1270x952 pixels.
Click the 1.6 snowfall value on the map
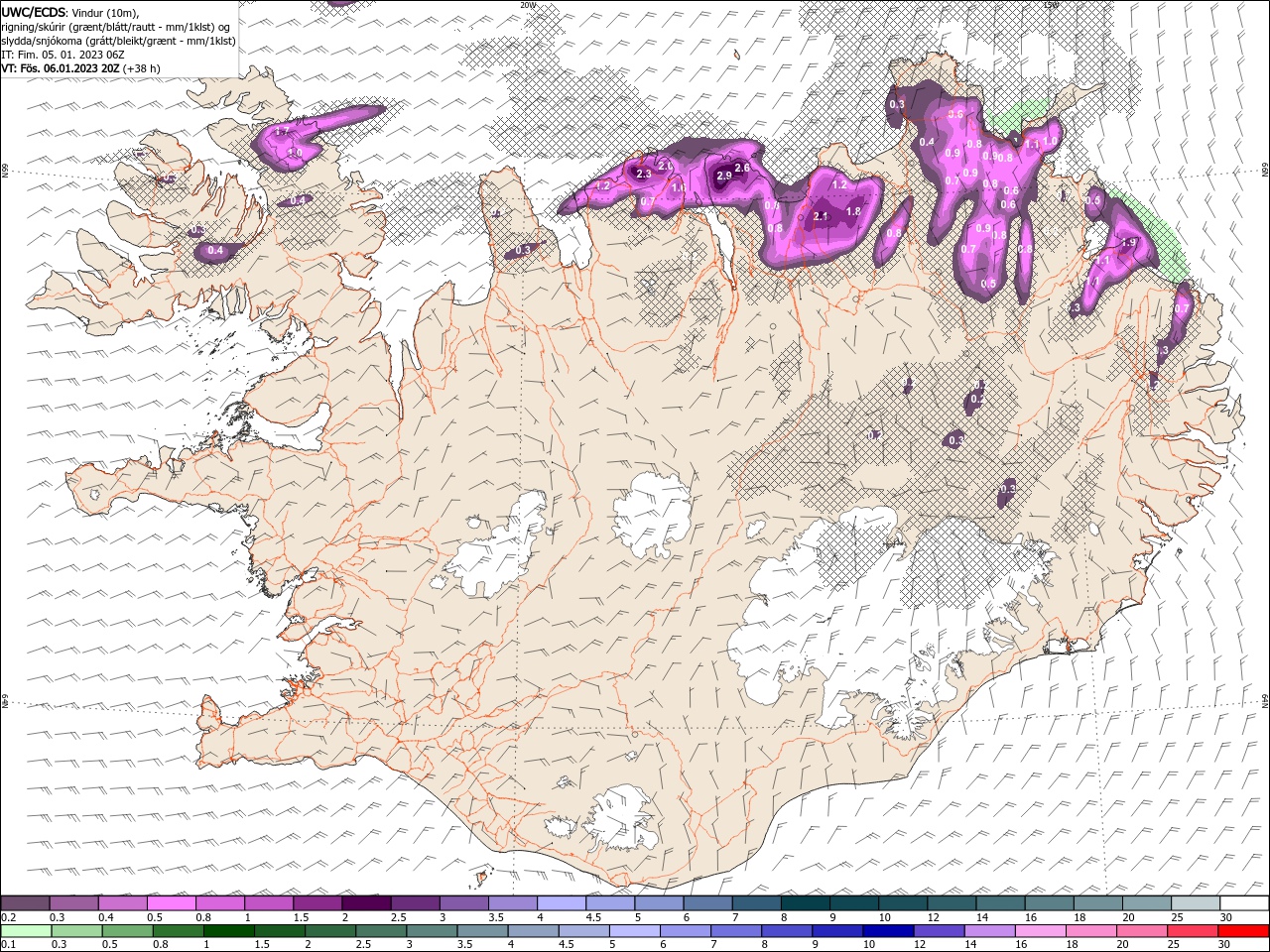tap(679, 187)
